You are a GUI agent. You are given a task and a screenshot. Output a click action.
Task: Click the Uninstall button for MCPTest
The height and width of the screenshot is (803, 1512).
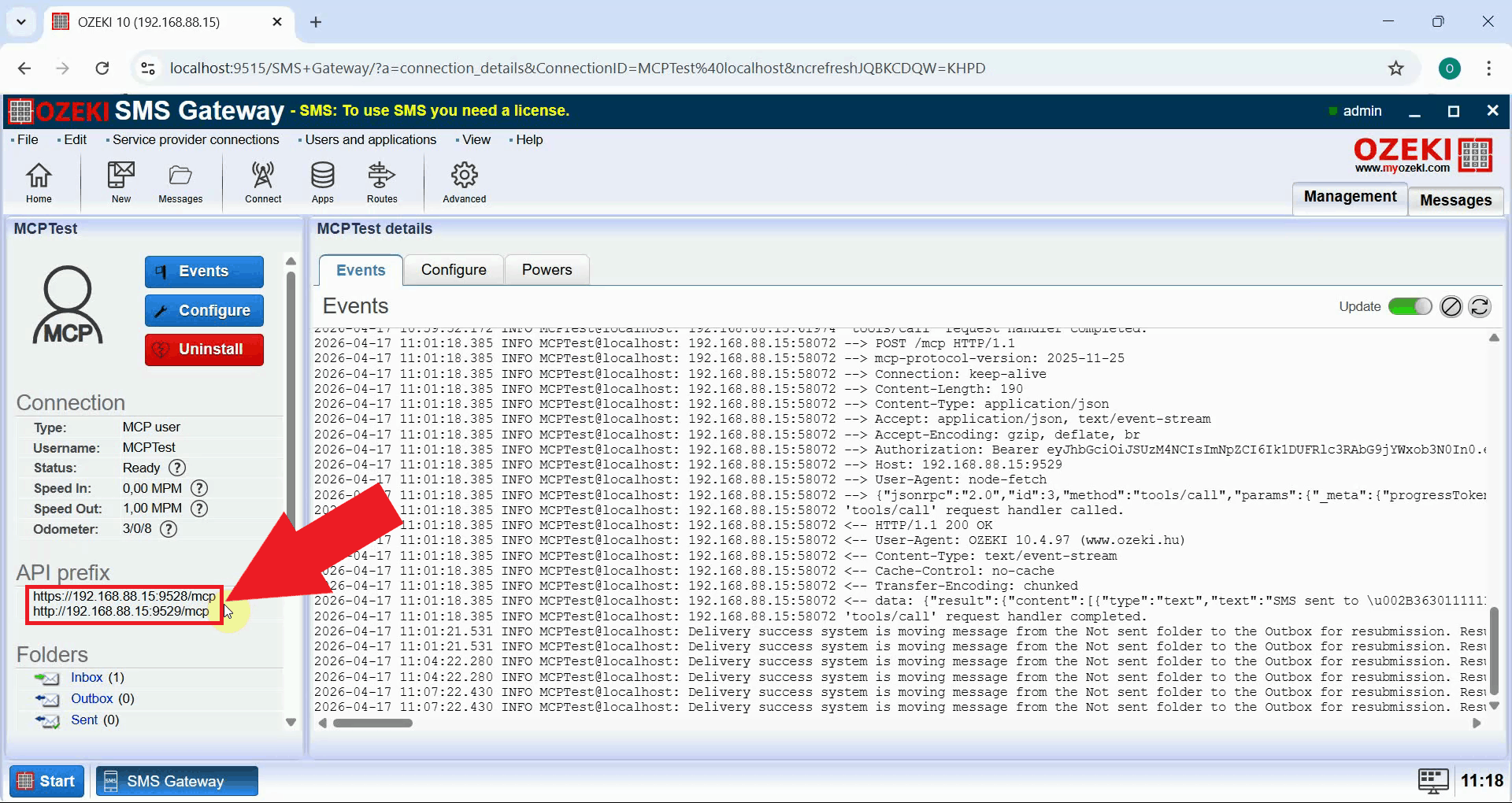click(204, 349)
